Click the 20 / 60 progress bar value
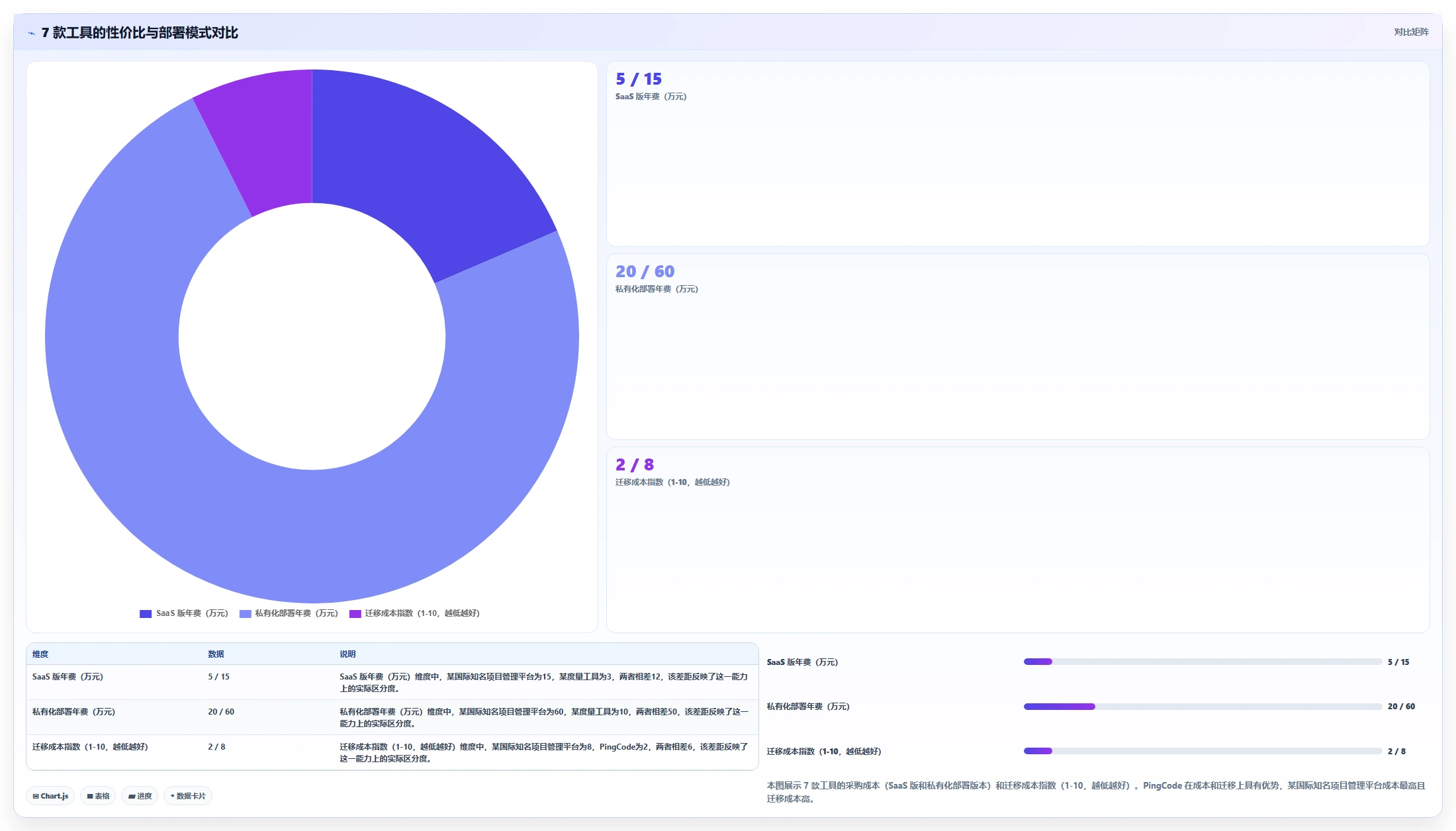1456x831 pixels. [x=1401, y=707]
